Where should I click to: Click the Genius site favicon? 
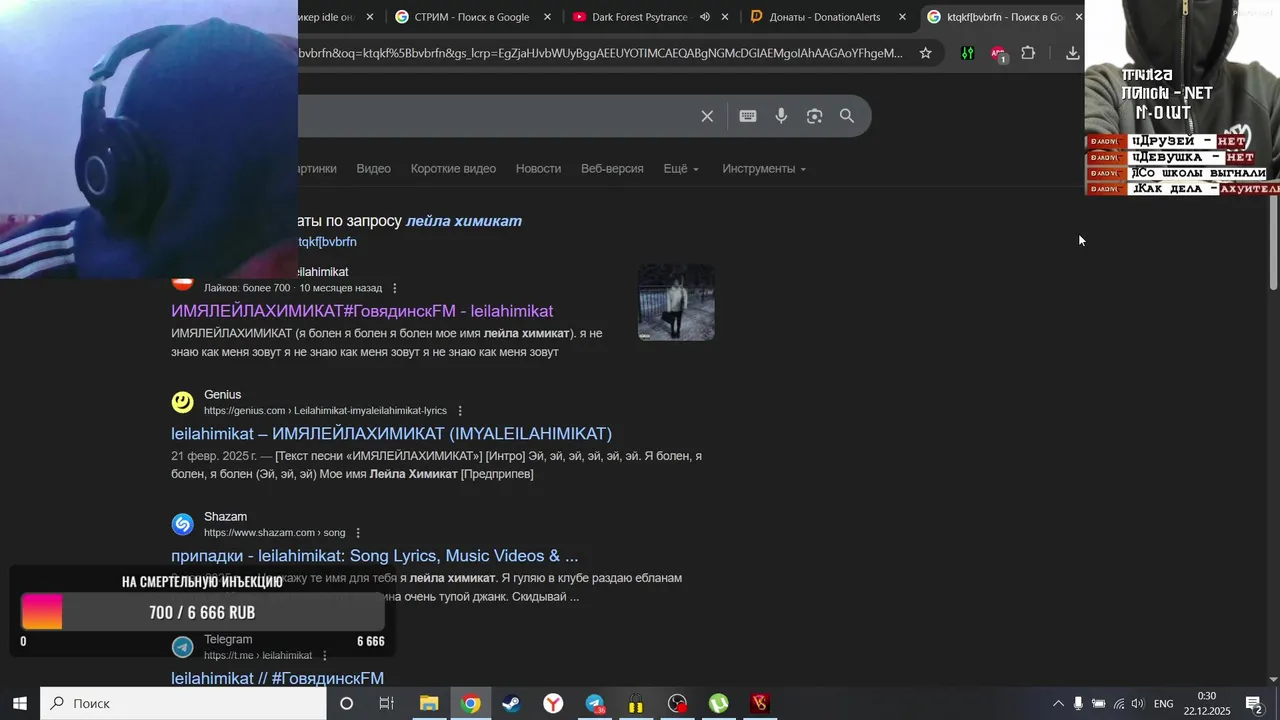182,402
